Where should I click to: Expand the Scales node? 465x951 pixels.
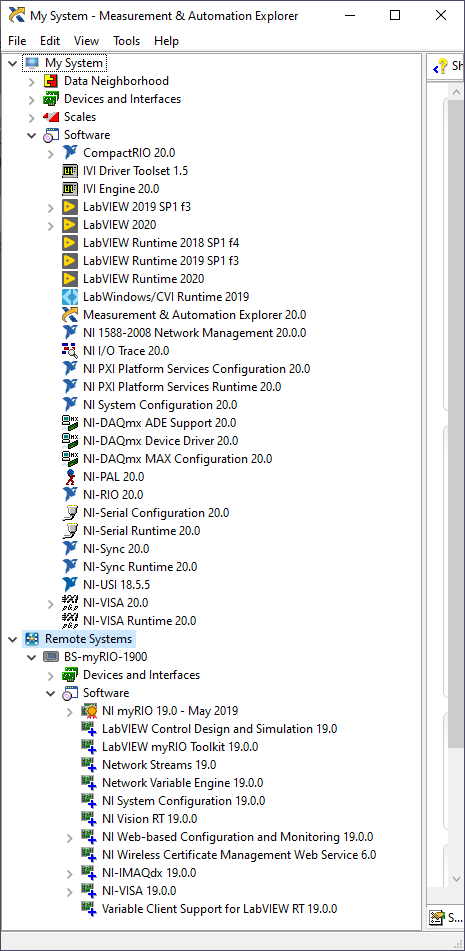pos(32,117)
